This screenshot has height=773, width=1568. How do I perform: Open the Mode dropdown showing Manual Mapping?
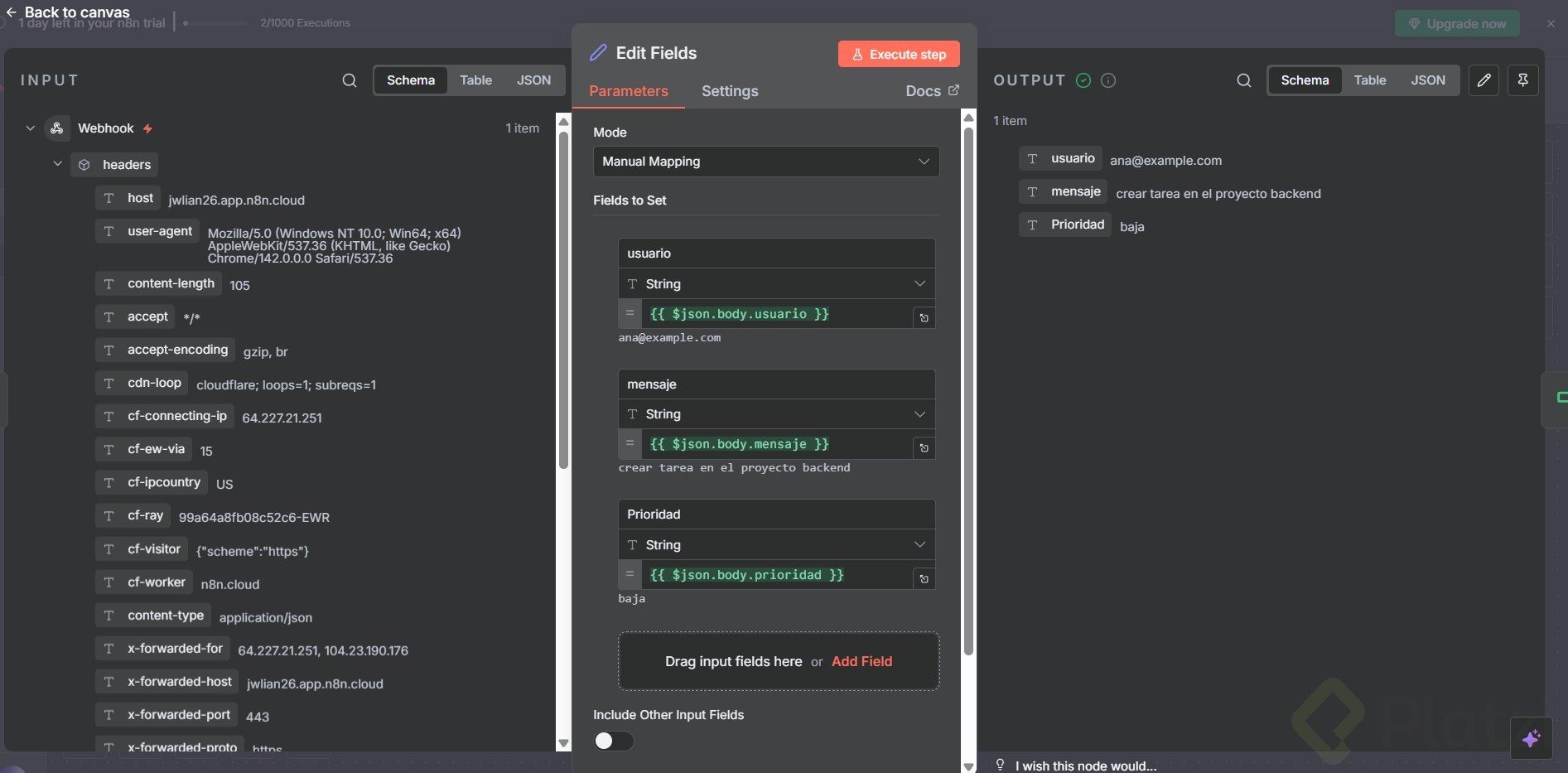click(x=766, y=162)
